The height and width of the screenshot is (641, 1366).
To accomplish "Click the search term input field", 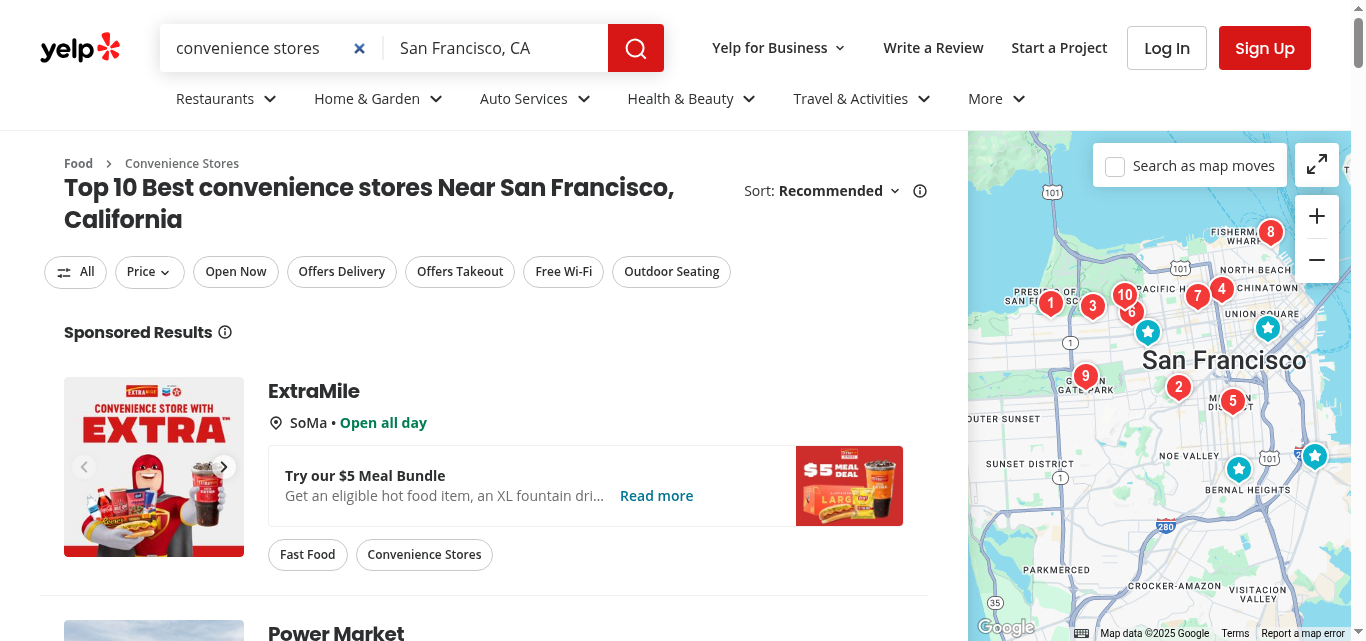I will (x=258, y=48).
